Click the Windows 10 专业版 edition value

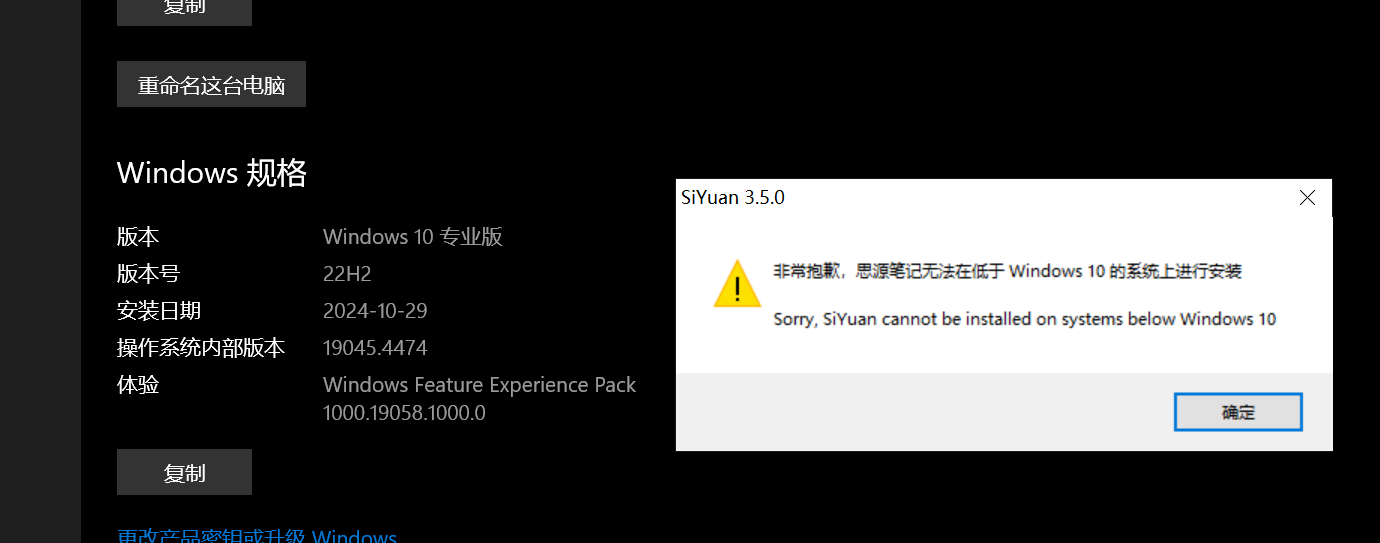(x=413, y=237)
